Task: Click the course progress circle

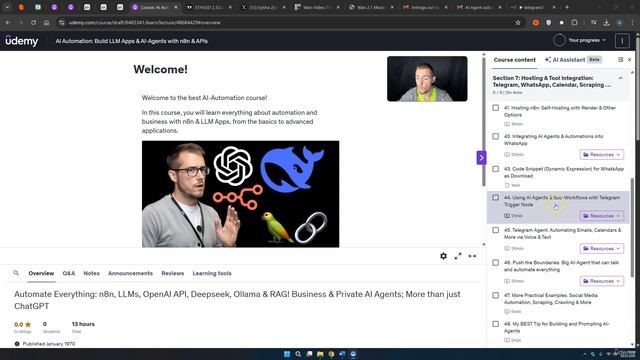Action: [x=559, y=40]
